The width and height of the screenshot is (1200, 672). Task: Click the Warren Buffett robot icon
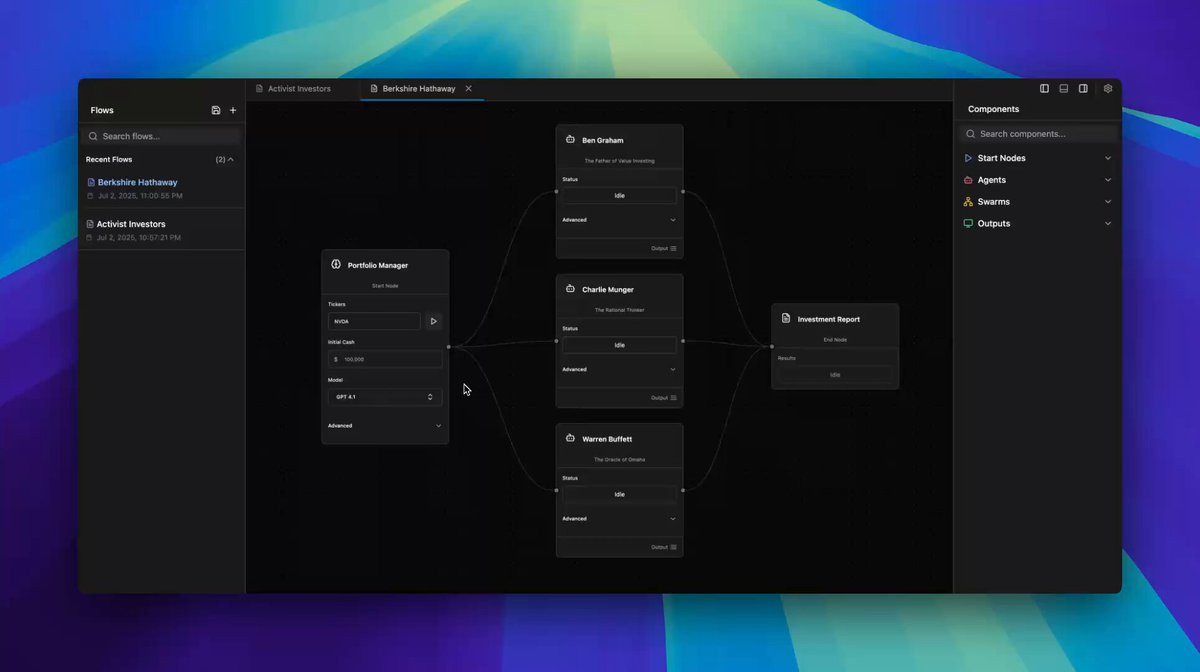tap(570, 438)
